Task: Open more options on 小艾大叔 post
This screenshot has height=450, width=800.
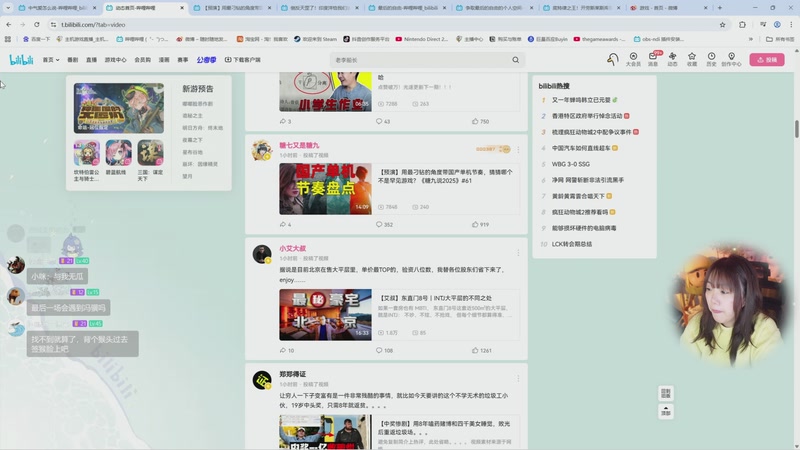Action: (x=518, y=253)
